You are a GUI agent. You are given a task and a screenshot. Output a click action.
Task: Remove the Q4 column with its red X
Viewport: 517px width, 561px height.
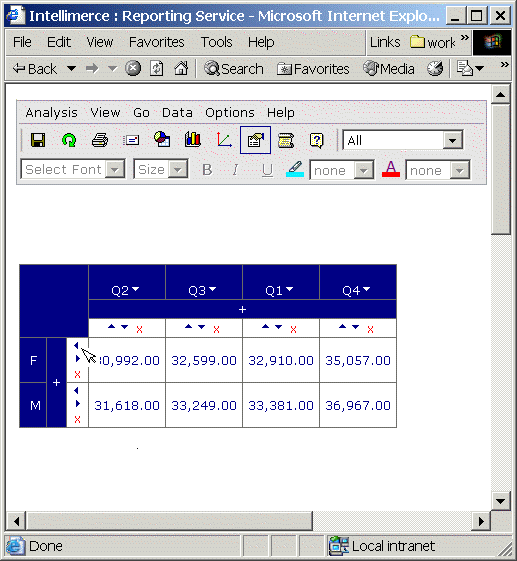tap(370, 330)
